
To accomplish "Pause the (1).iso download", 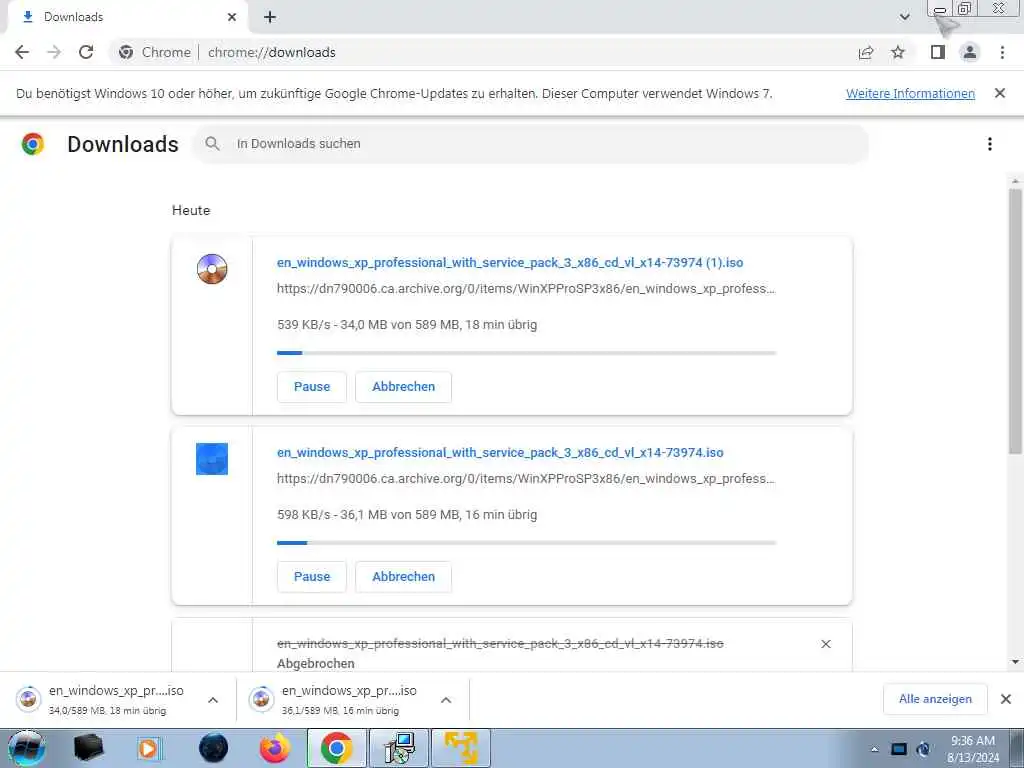I will tap(312, 387).
